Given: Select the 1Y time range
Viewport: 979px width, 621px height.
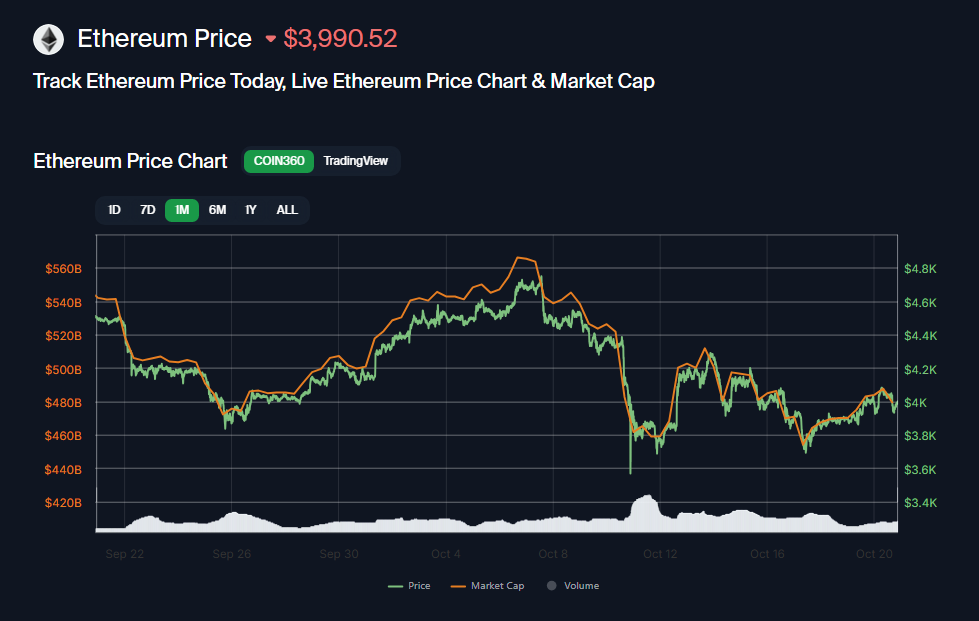Looking at the screenshot, I should (x=251, y=210).
